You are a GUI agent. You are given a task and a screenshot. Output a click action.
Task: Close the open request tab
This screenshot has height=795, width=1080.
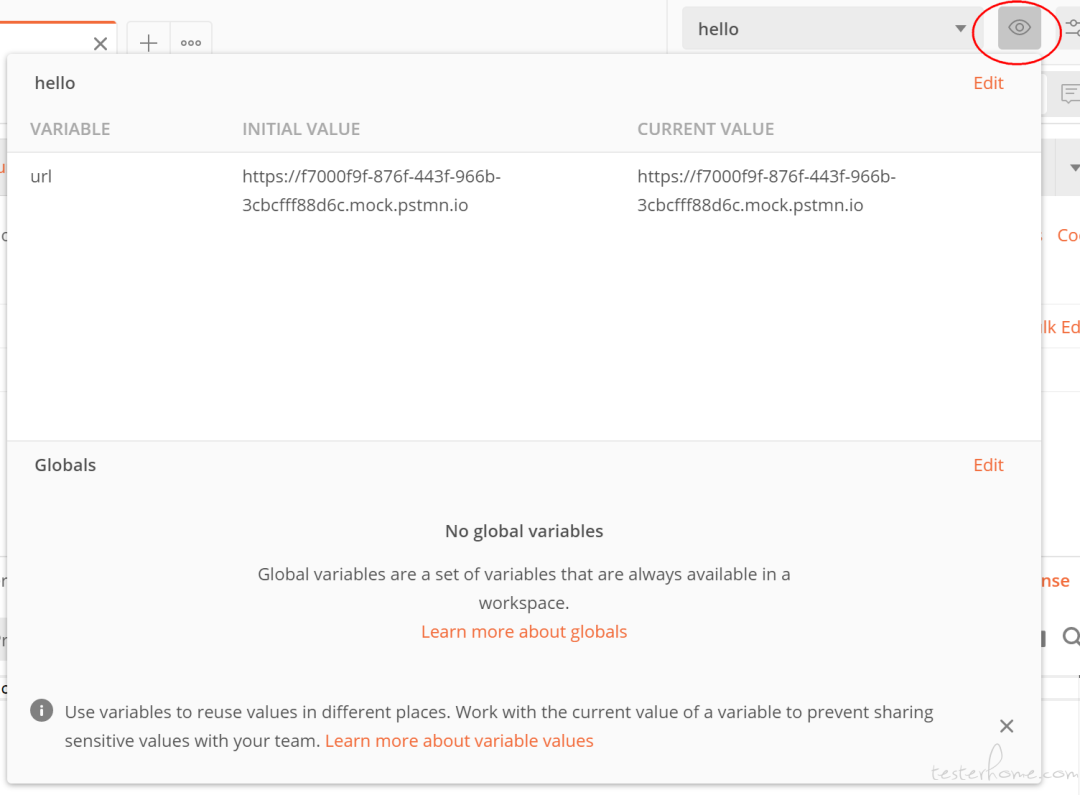click(x=101, y=44)
